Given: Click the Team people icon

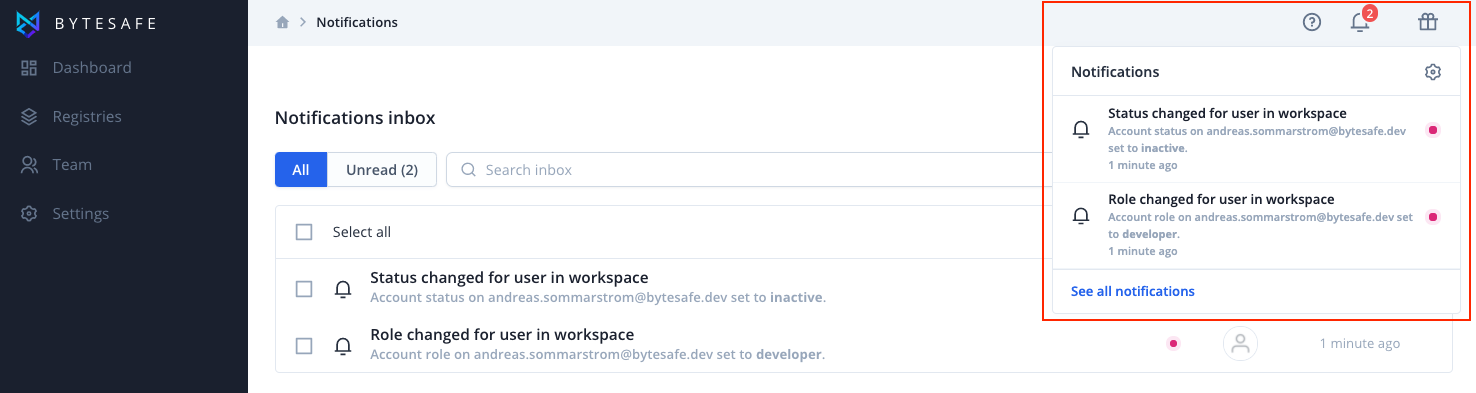Looking at the screenshot, I should pos(29,165).
